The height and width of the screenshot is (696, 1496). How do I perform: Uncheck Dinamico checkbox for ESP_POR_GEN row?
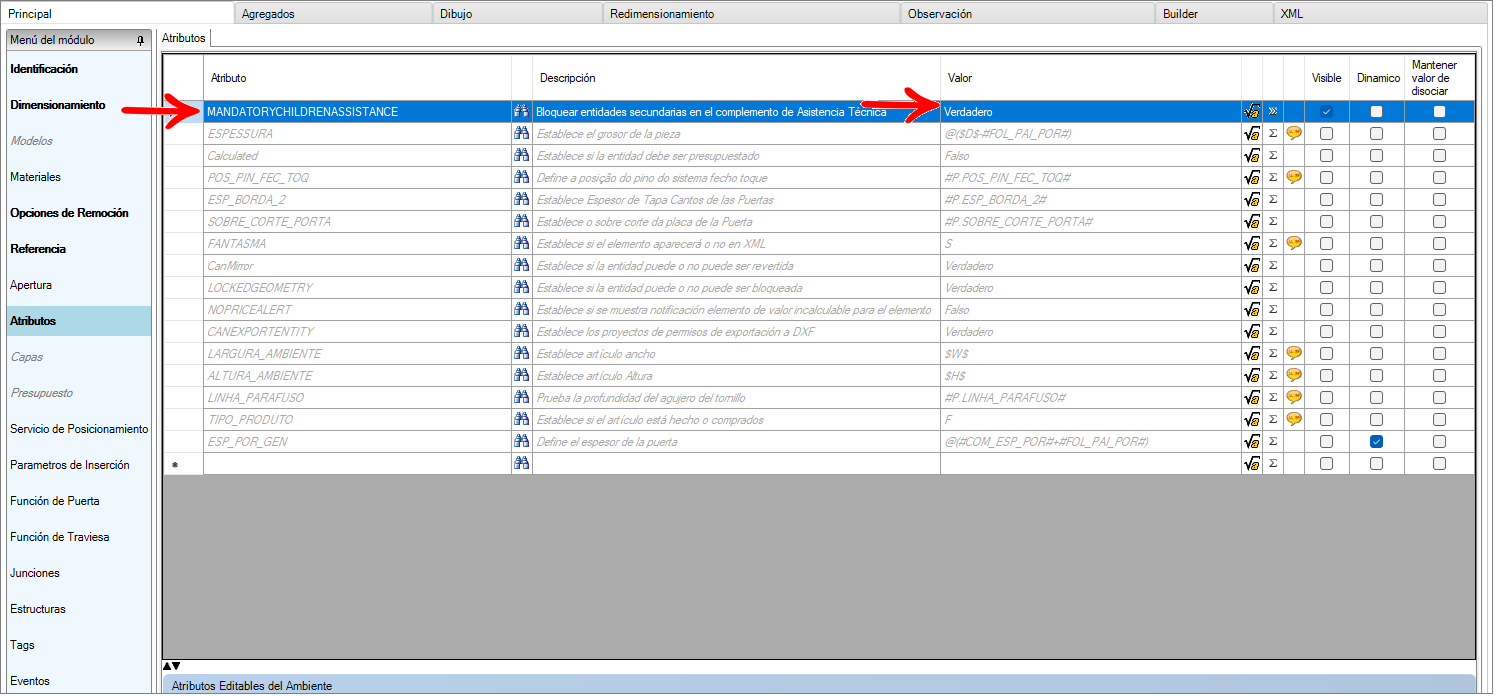[1376, 442]
